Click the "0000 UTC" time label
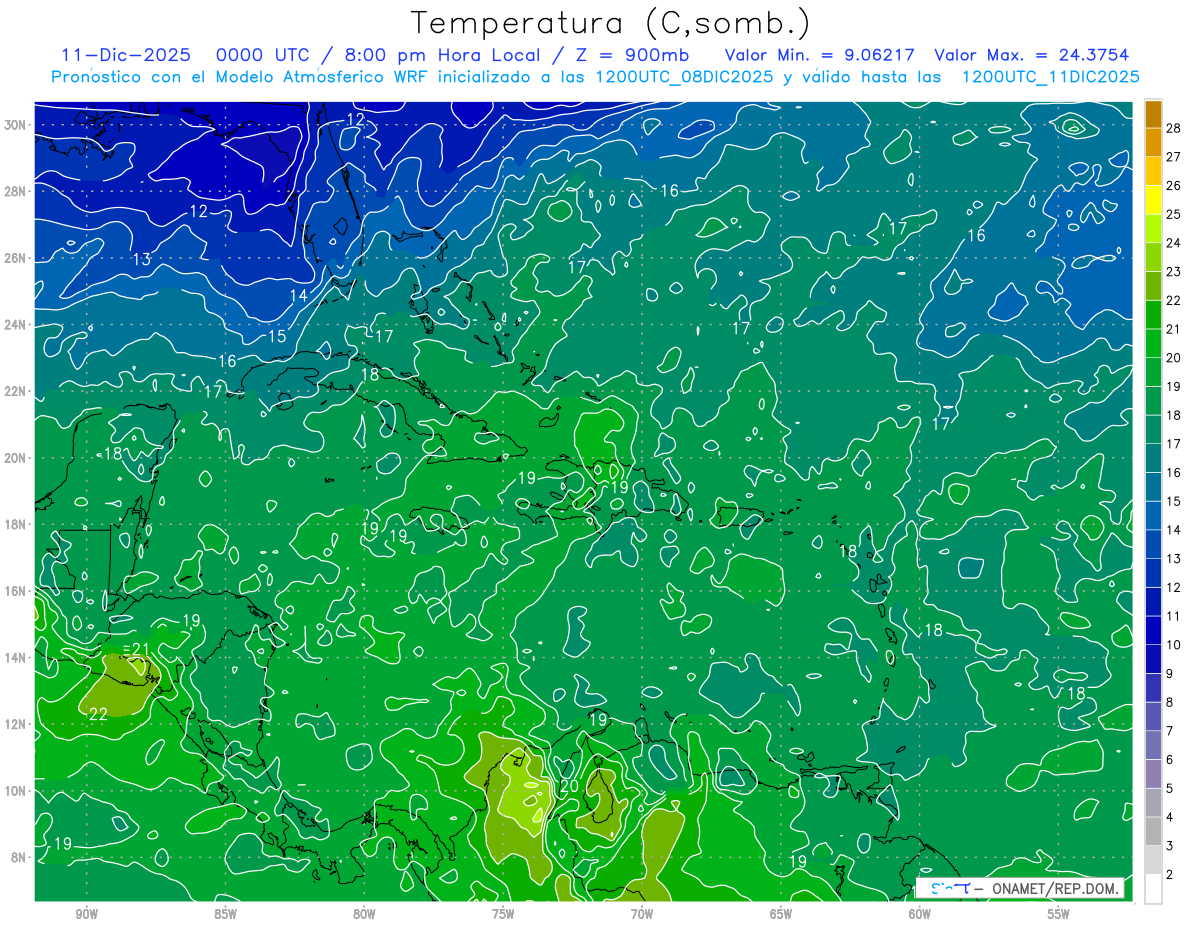1200x927 pixels. (263, 55)
